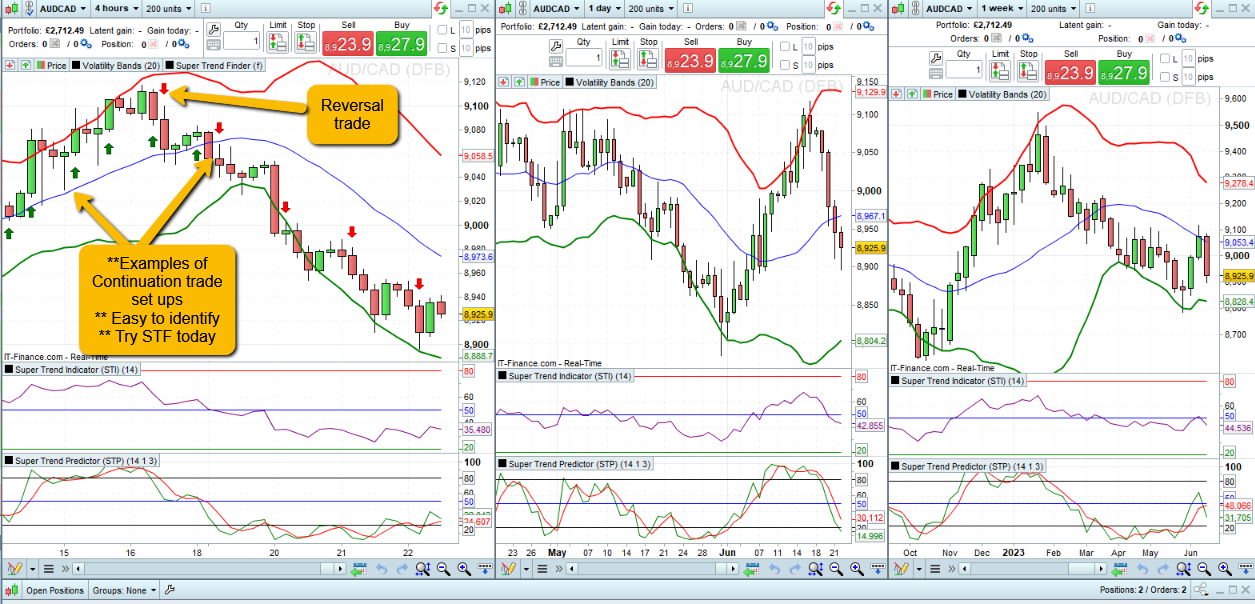This screenshot has width=1255, height=604.
Task: Check the S checkbox in 1 week chart
Action: click(1165, 76)
